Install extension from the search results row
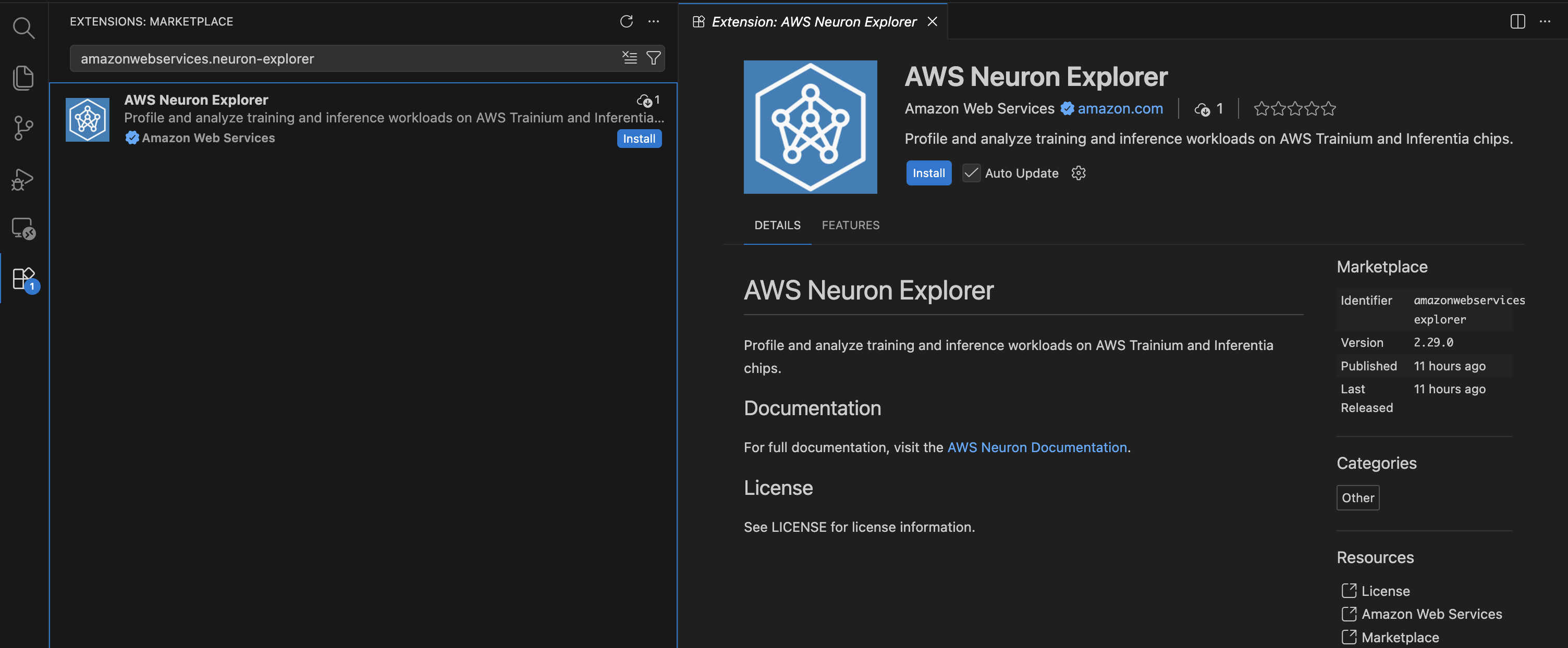 (639, 139)
